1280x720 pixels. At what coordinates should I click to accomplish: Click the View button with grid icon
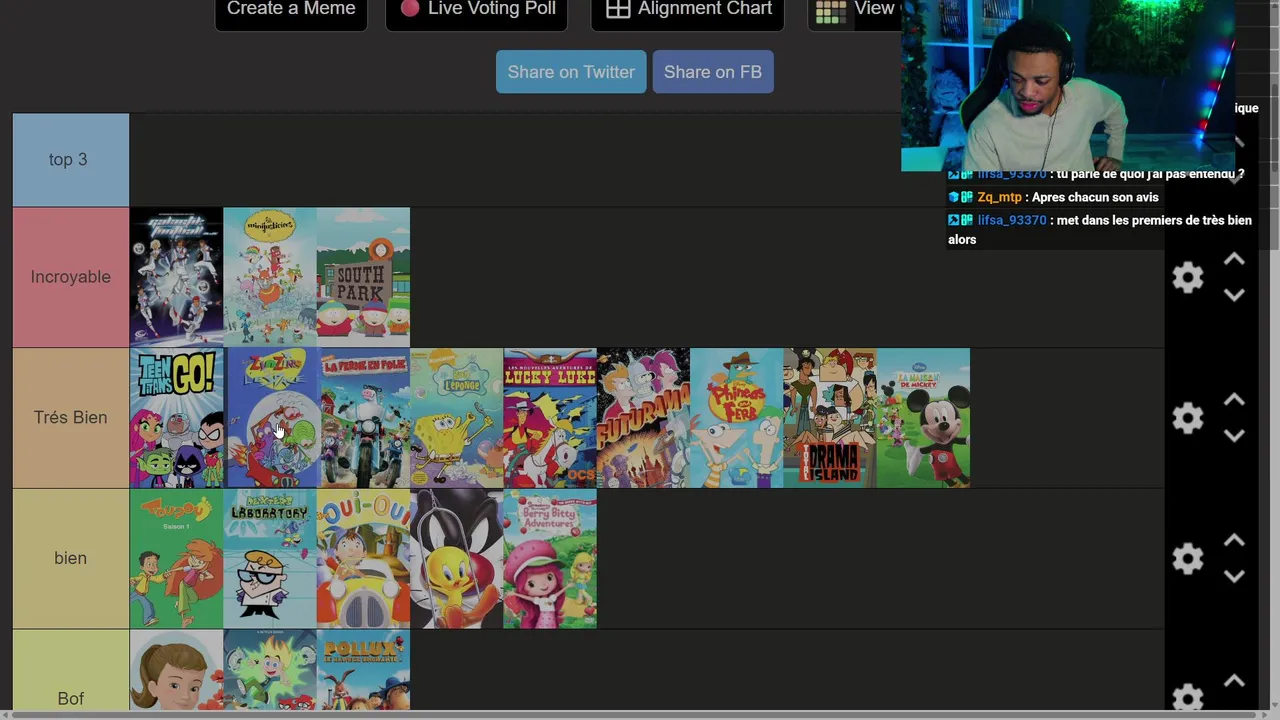coord(855,10)
